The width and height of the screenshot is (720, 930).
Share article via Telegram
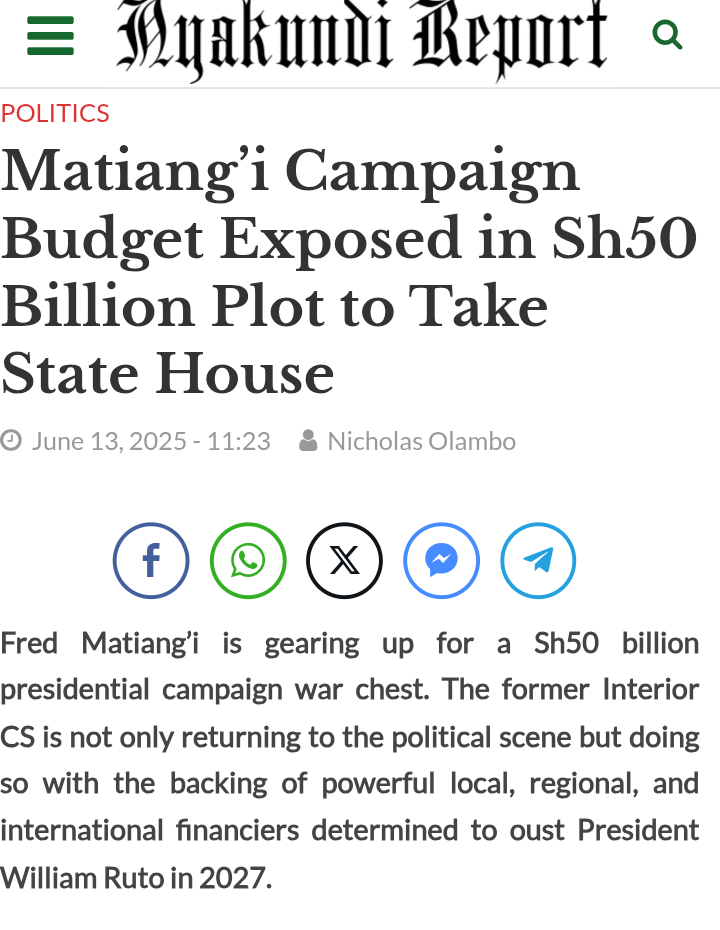tap(538, 560)
